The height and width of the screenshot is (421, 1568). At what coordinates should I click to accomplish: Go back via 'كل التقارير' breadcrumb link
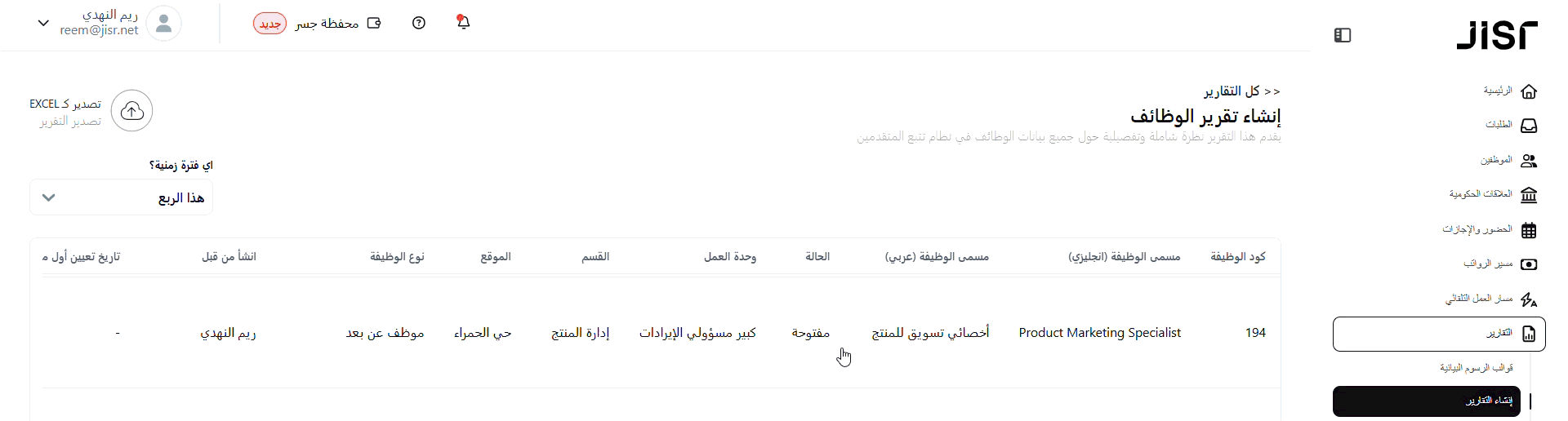click(1241, 91)
